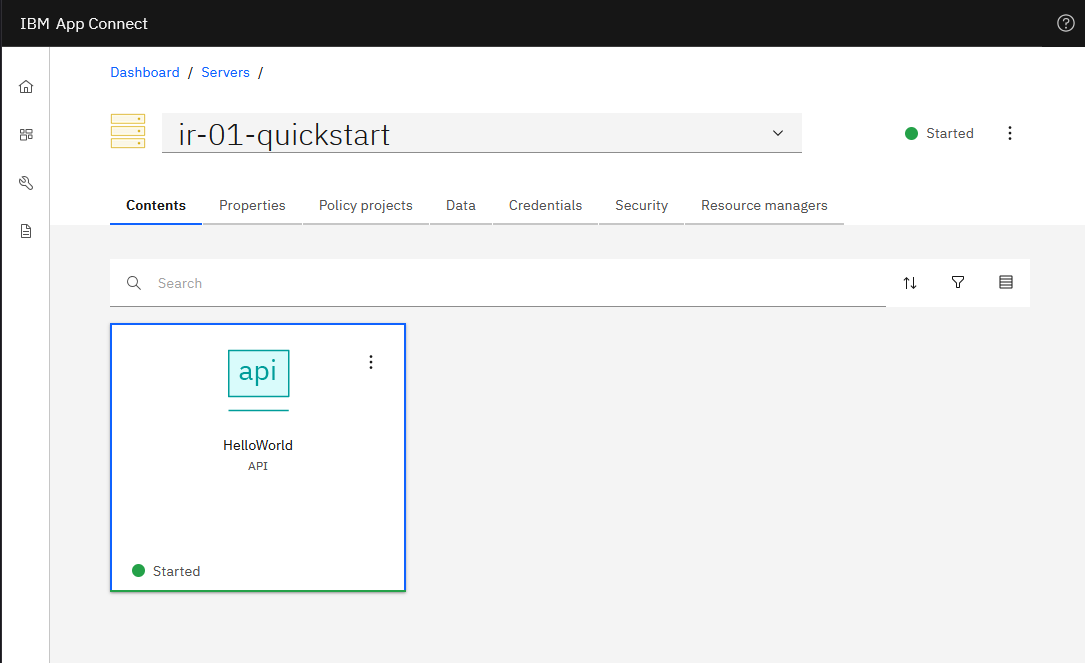Viewport: 1085px width, 663px height.
Task: Follow the Servers breadcrumb link
Action: click(x=225, y=73)
